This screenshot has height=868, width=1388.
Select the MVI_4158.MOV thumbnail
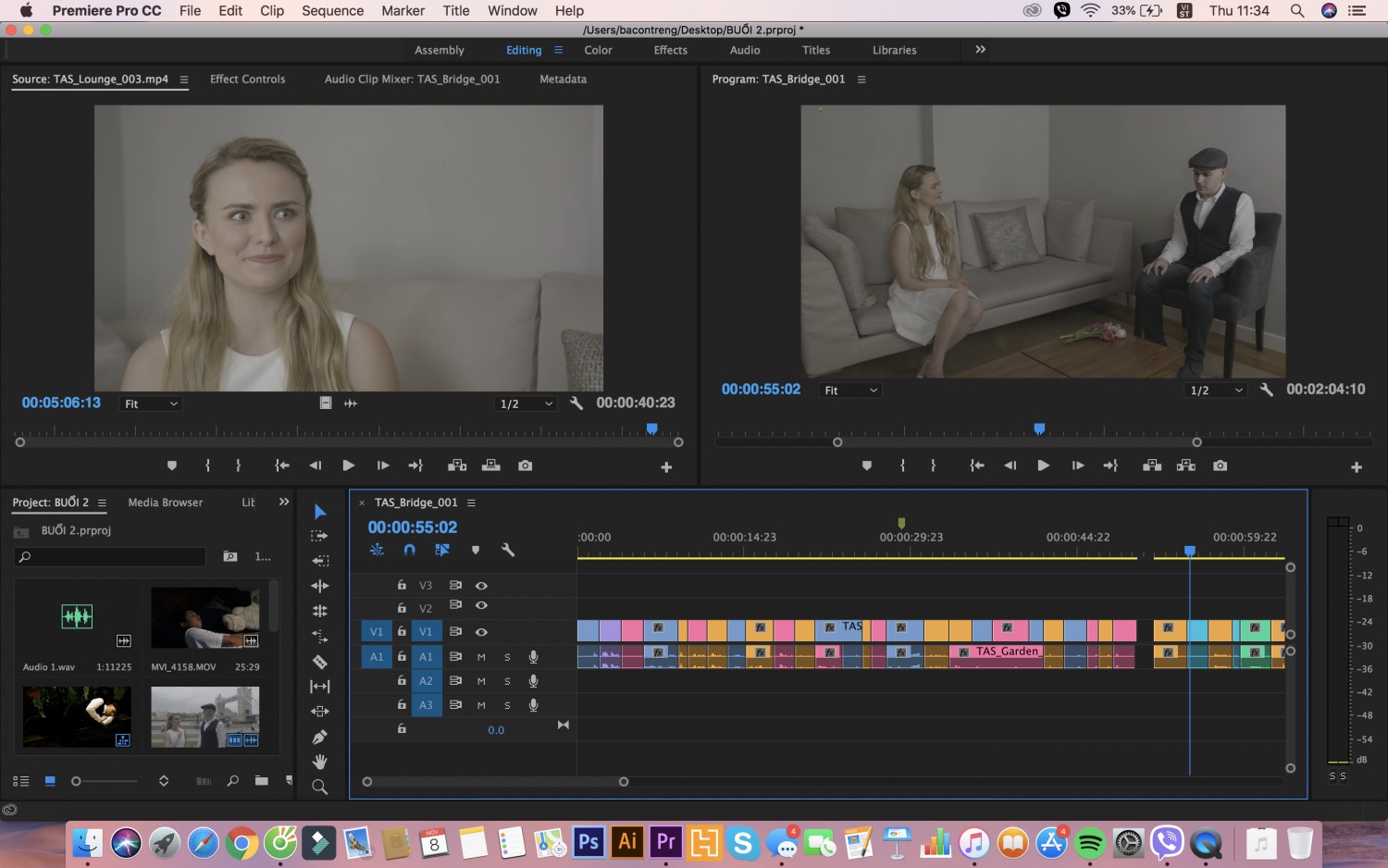tap(205, 617)
